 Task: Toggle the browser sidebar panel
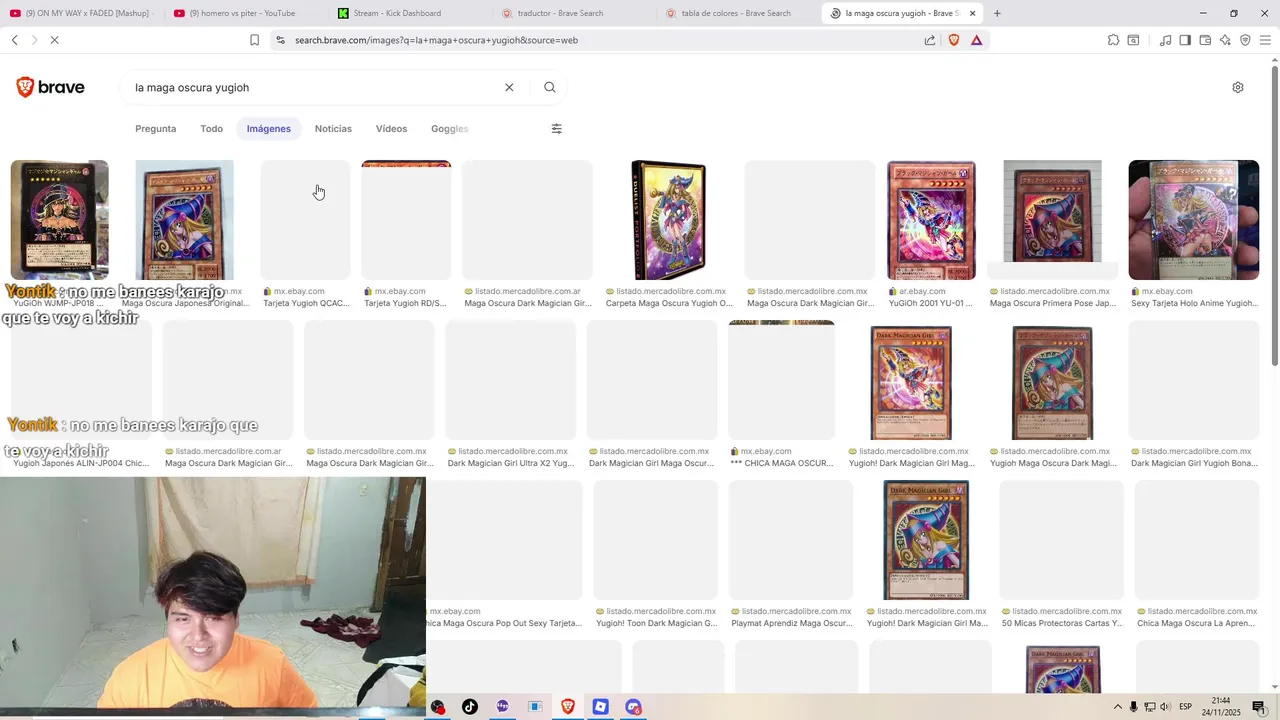point(1185,40)
